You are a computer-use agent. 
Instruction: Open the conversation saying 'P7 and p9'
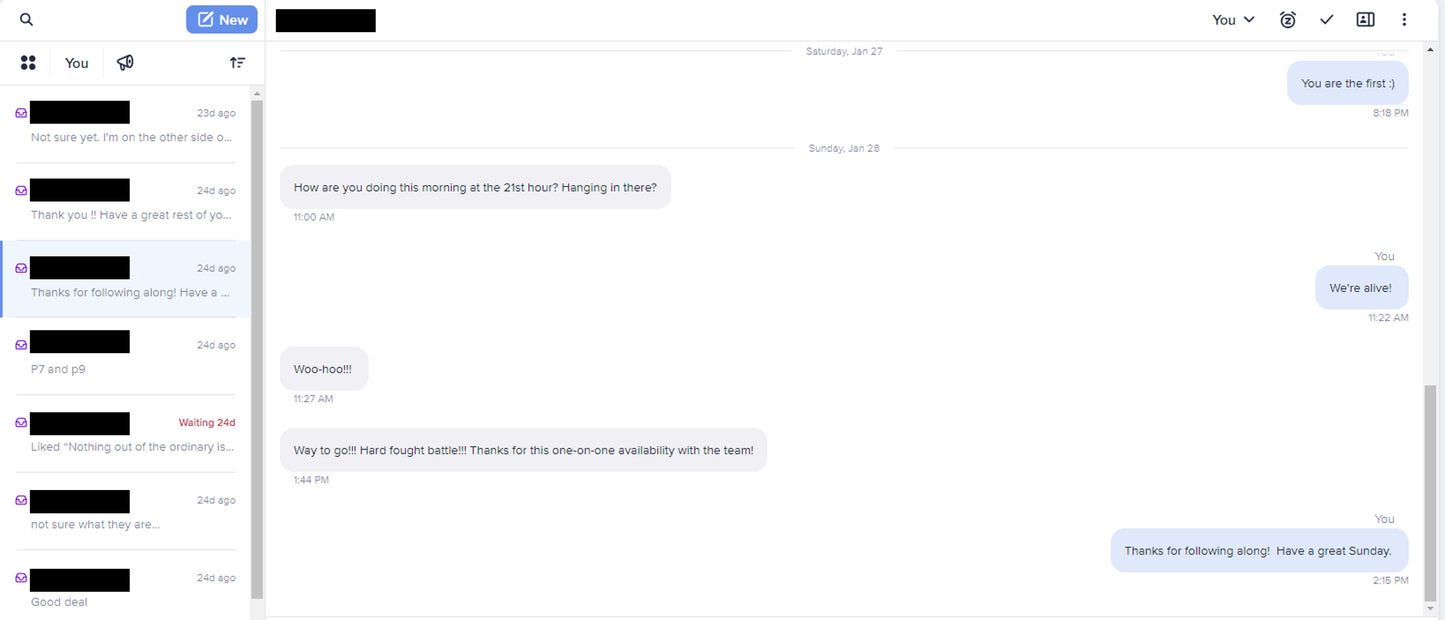(x=130, y=369)
